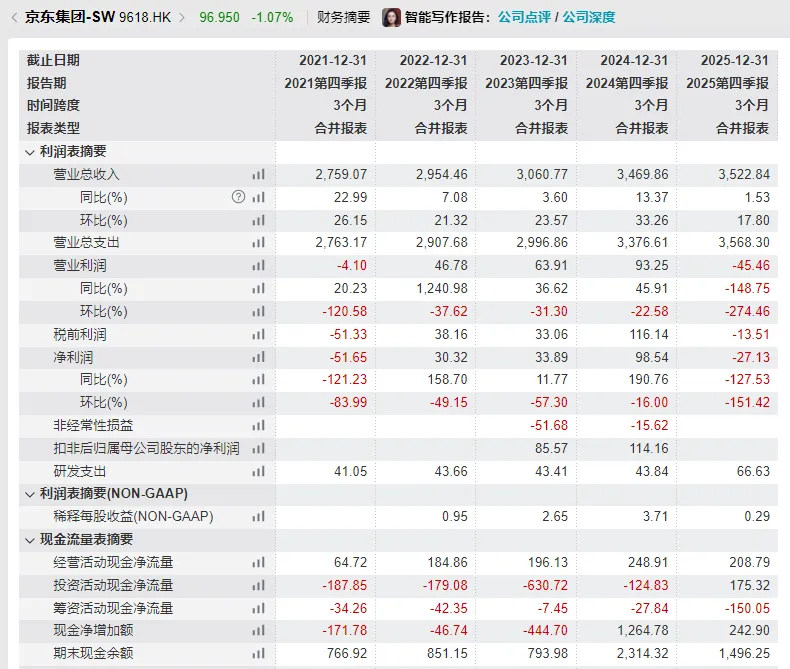Select the 2024-12-31 date column header
The height and width of the screenshot is (669, 790).
tap(634, 60)
